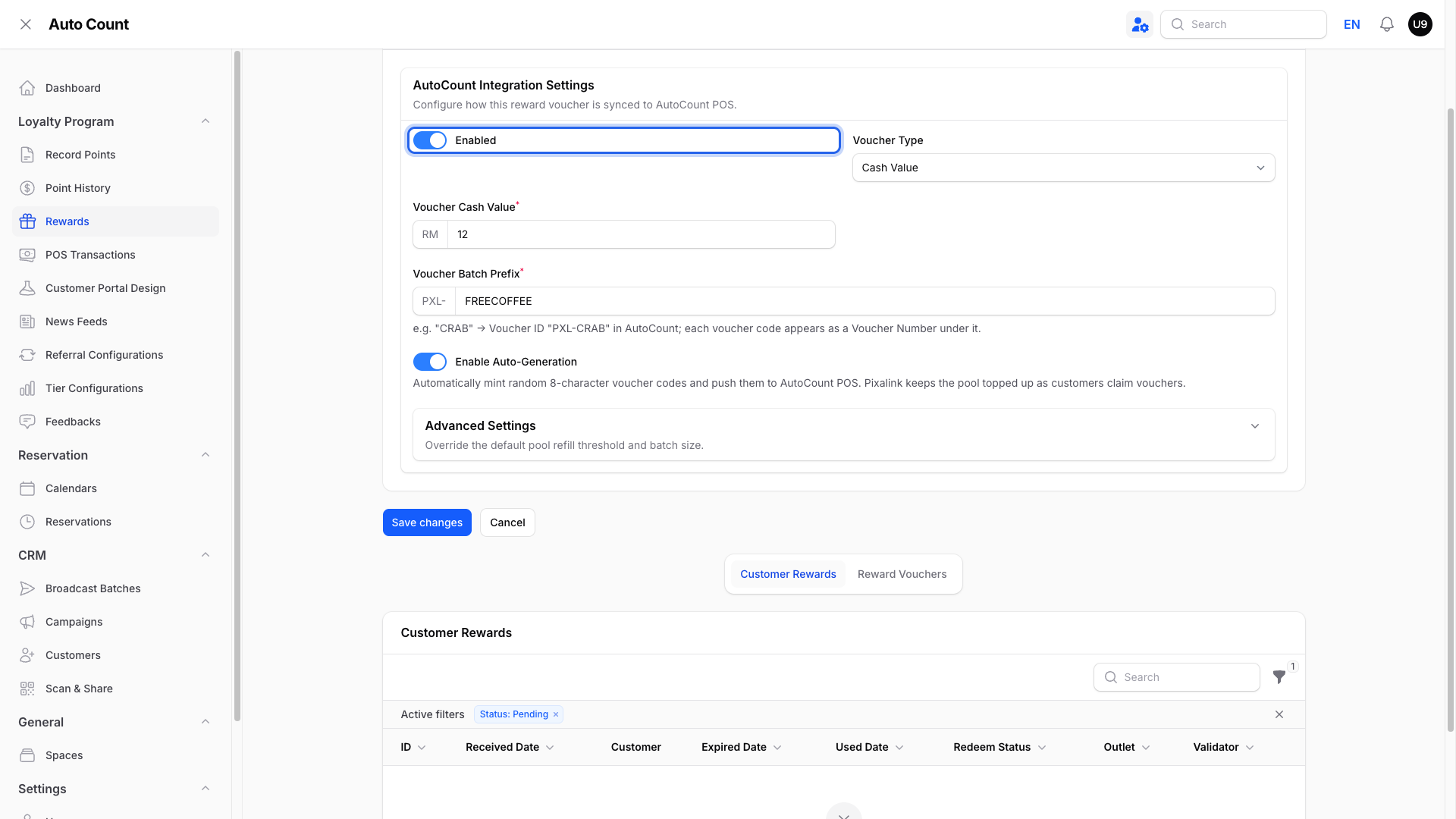Open the notifications bell

(x=1387, y=24)
